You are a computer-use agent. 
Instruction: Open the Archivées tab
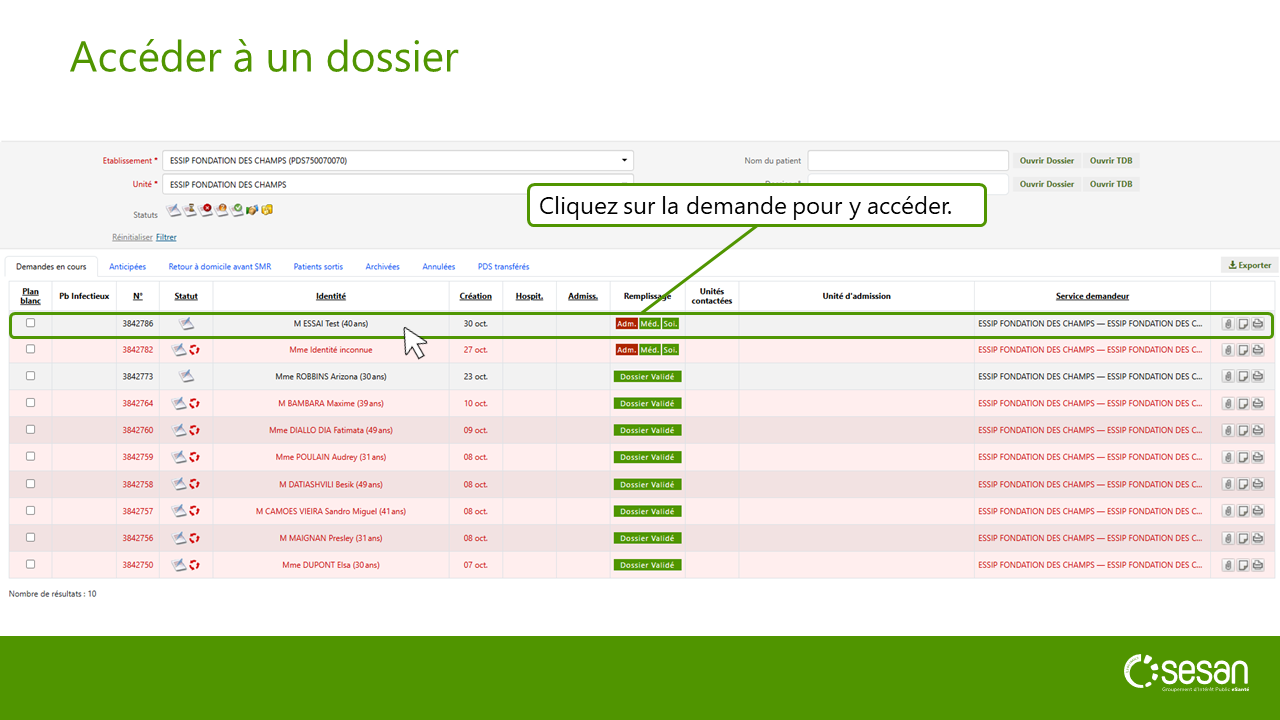point(382,267)
